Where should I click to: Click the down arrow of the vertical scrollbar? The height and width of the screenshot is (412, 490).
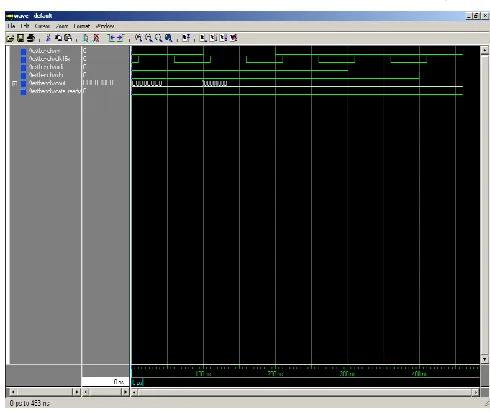coord(484,359)
